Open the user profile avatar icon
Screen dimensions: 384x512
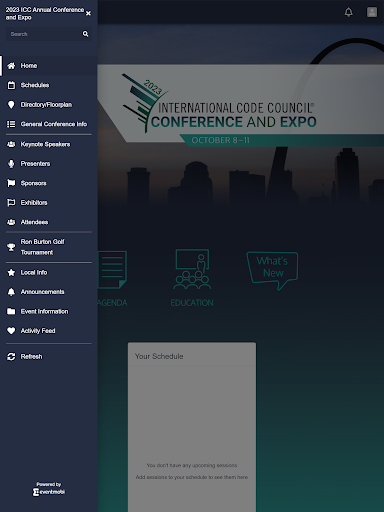(372, 12)
